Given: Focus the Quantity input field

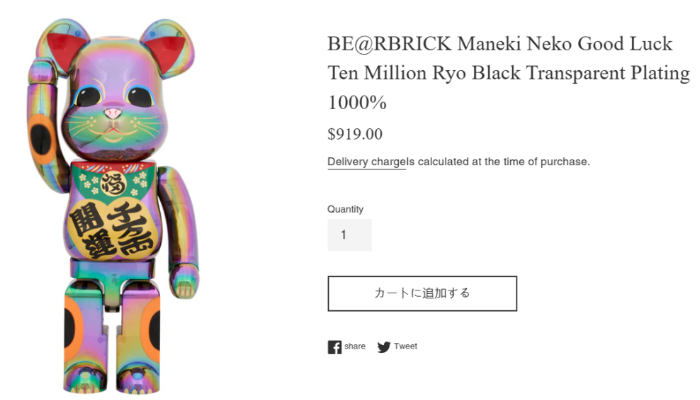Looking at the screenshot, I should tap(349, 235).
